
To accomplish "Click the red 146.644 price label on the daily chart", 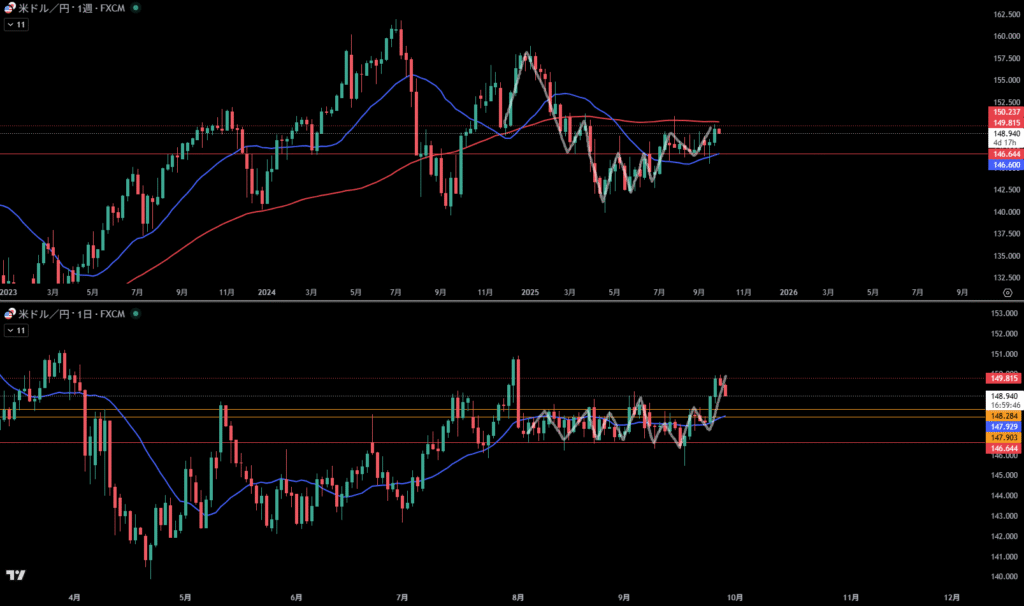I will [x=1004, y=450].
